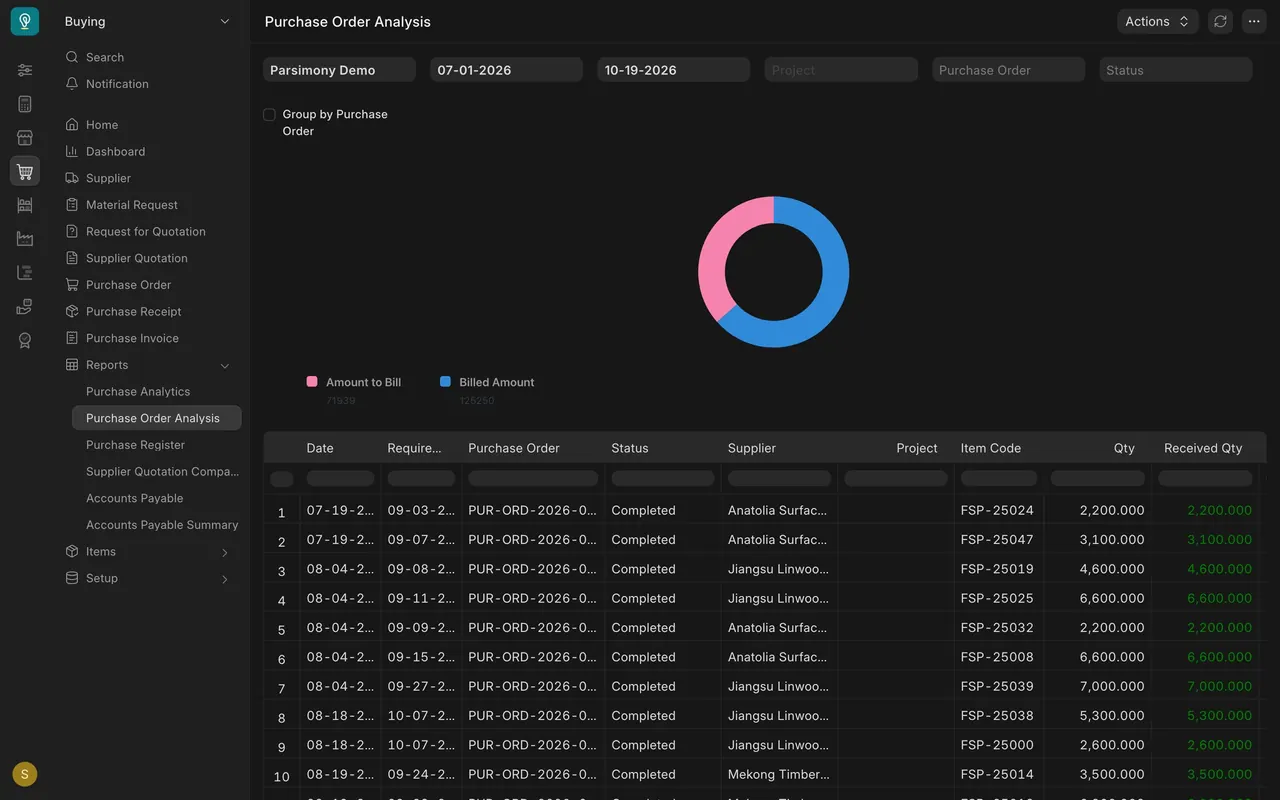This screenshot has width=1280, height=800.
Task: Open the storefront icon in the rail
Action: tap(25, 138)
